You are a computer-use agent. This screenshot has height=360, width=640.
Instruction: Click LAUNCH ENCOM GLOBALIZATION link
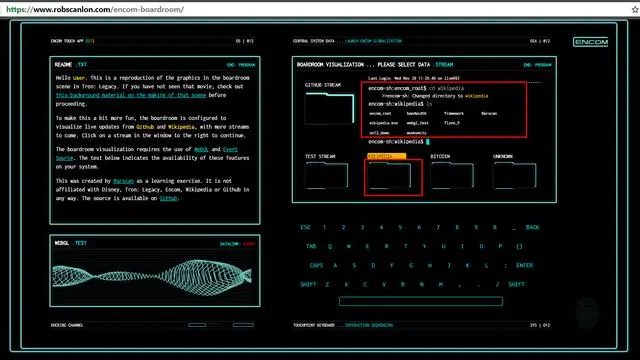[373, 41]
